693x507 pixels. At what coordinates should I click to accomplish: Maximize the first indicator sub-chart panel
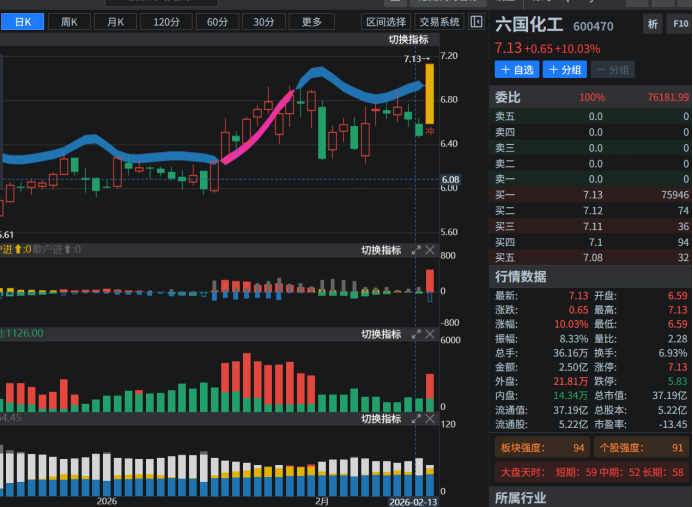[416, 250]
